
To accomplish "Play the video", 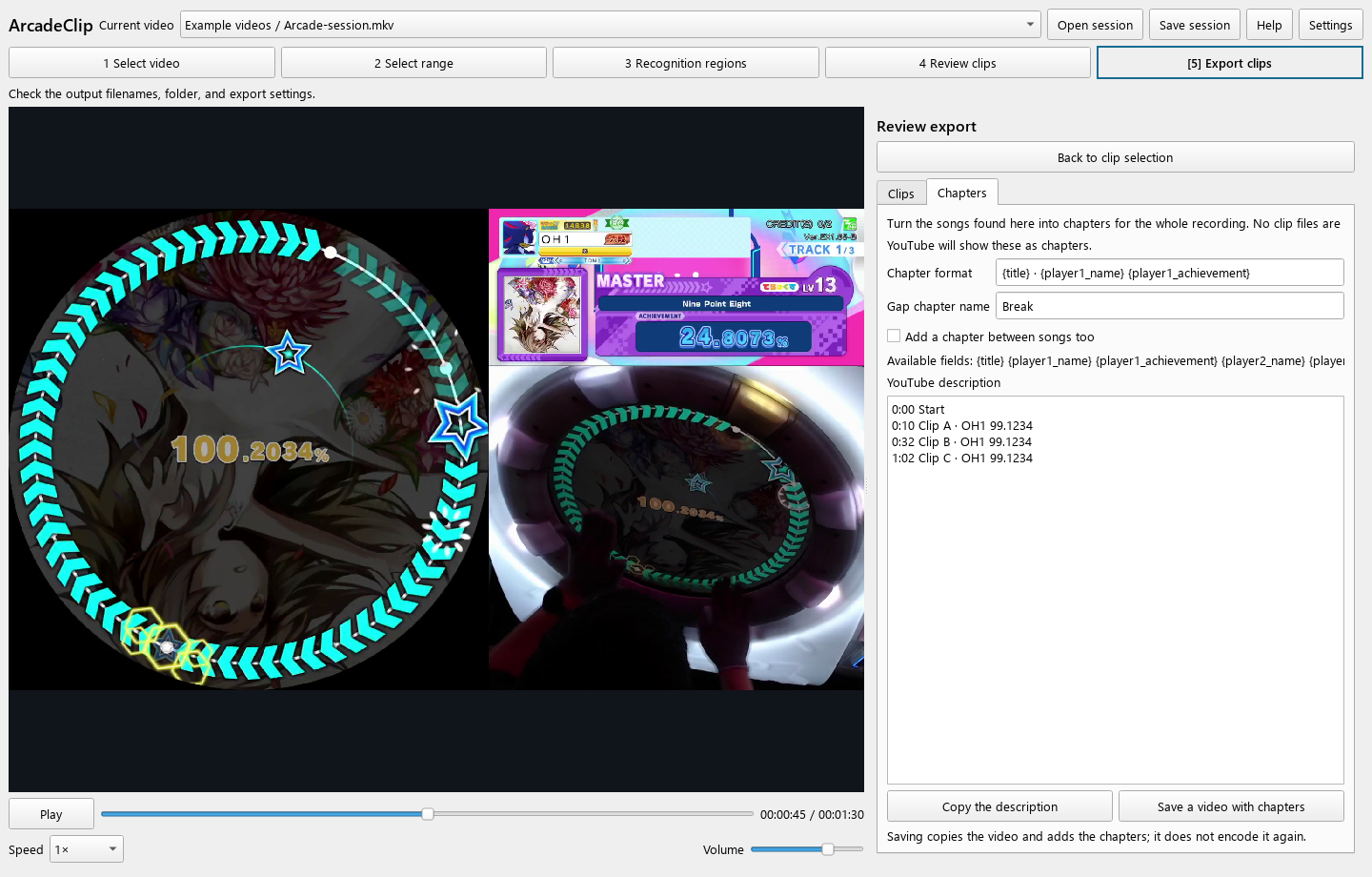I will pos(51,814).
